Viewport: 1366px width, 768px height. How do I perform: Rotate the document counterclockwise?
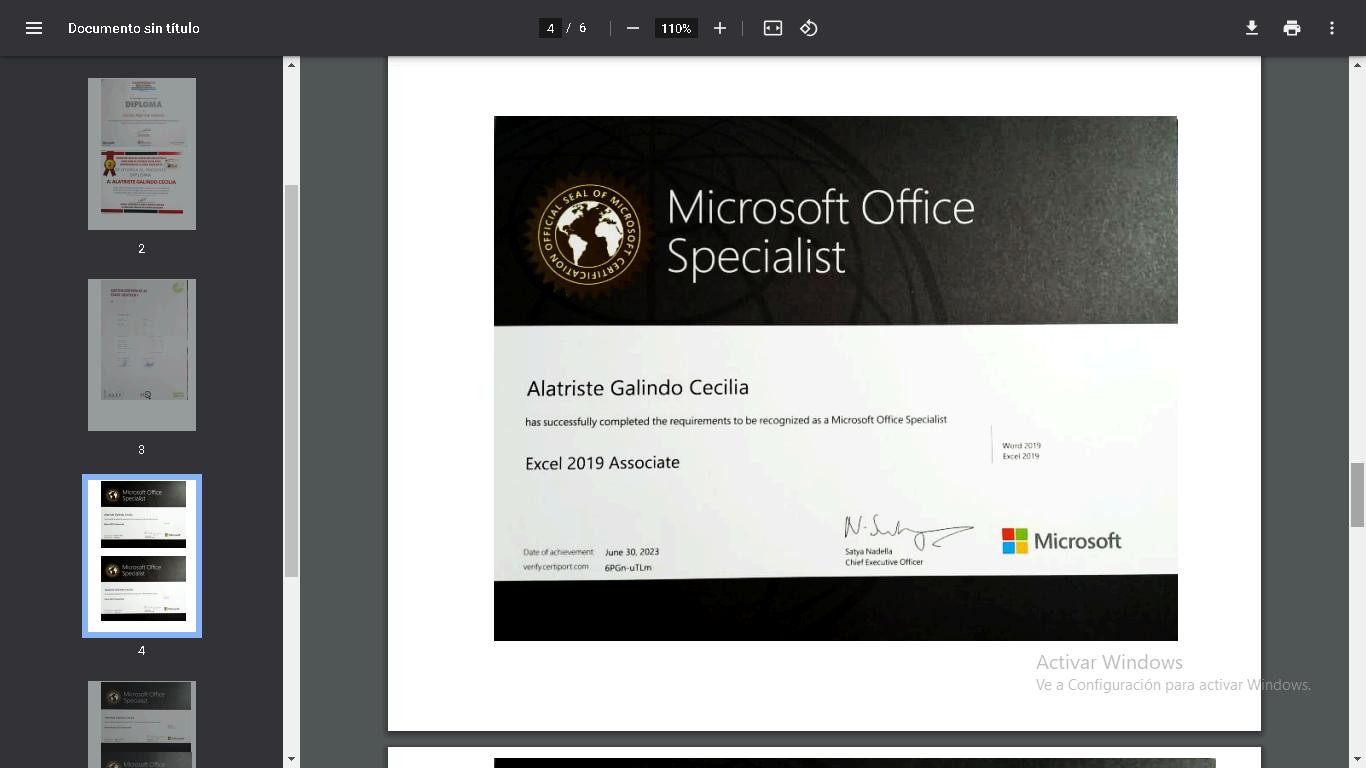809,28
